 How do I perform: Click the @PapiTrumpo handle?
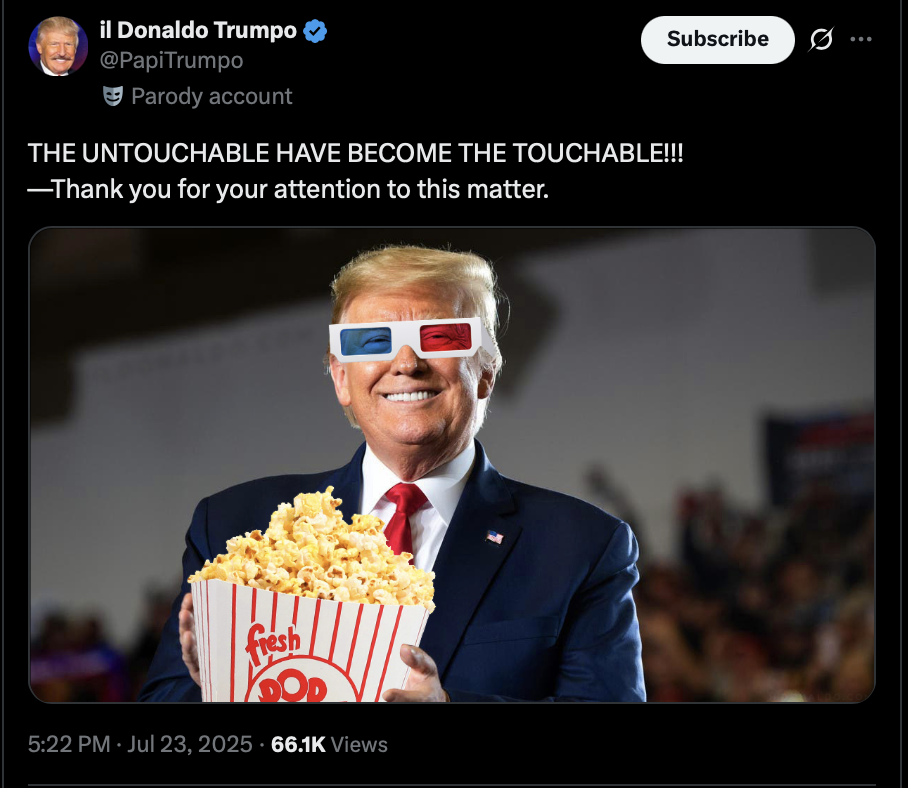click(171, 60)
